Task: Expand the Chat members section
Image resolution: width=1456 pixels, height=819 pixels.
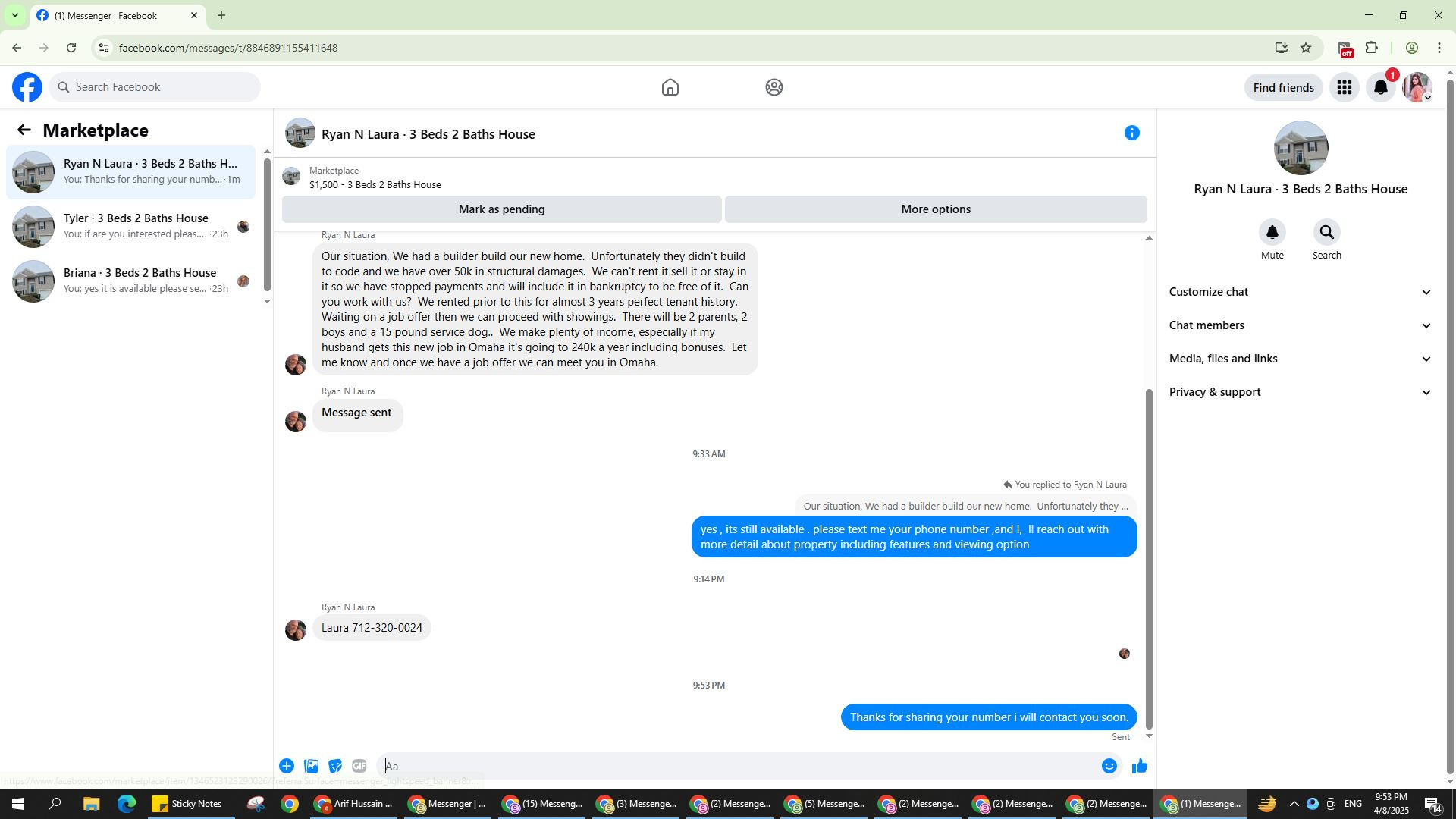Action: [x=1300, y=325]
